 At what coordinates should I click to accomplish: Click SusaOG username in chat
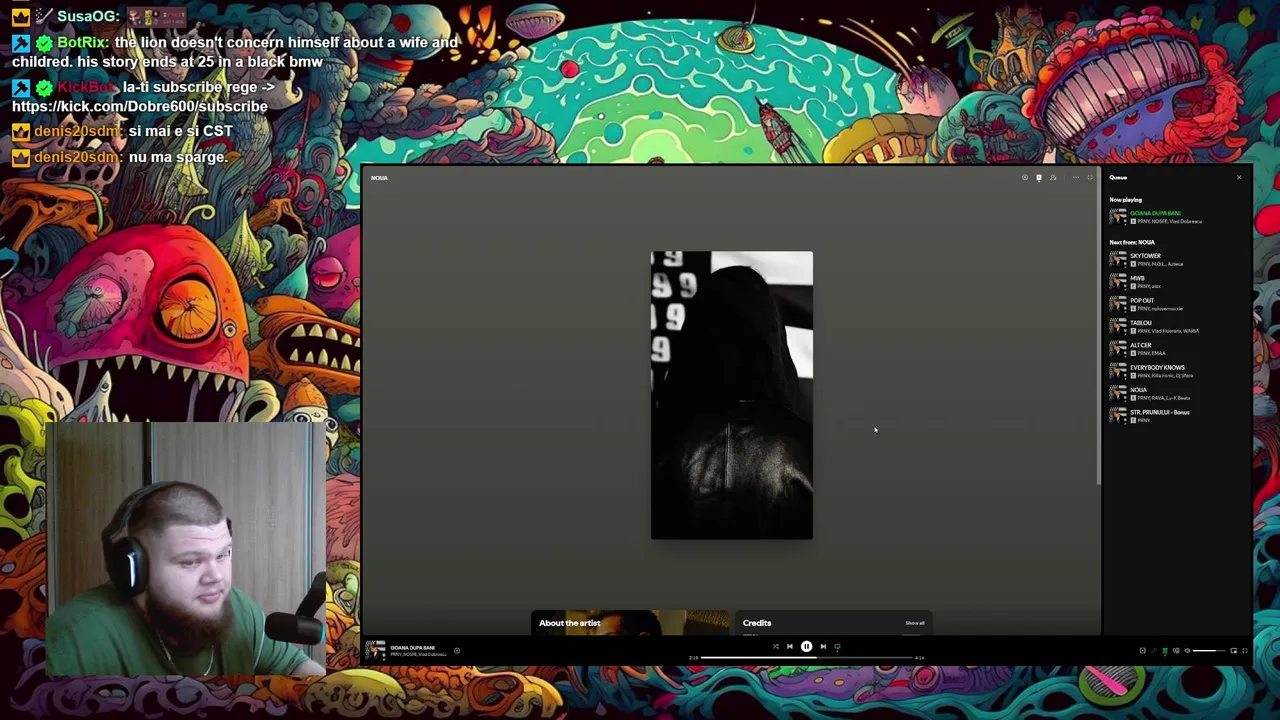88,16
